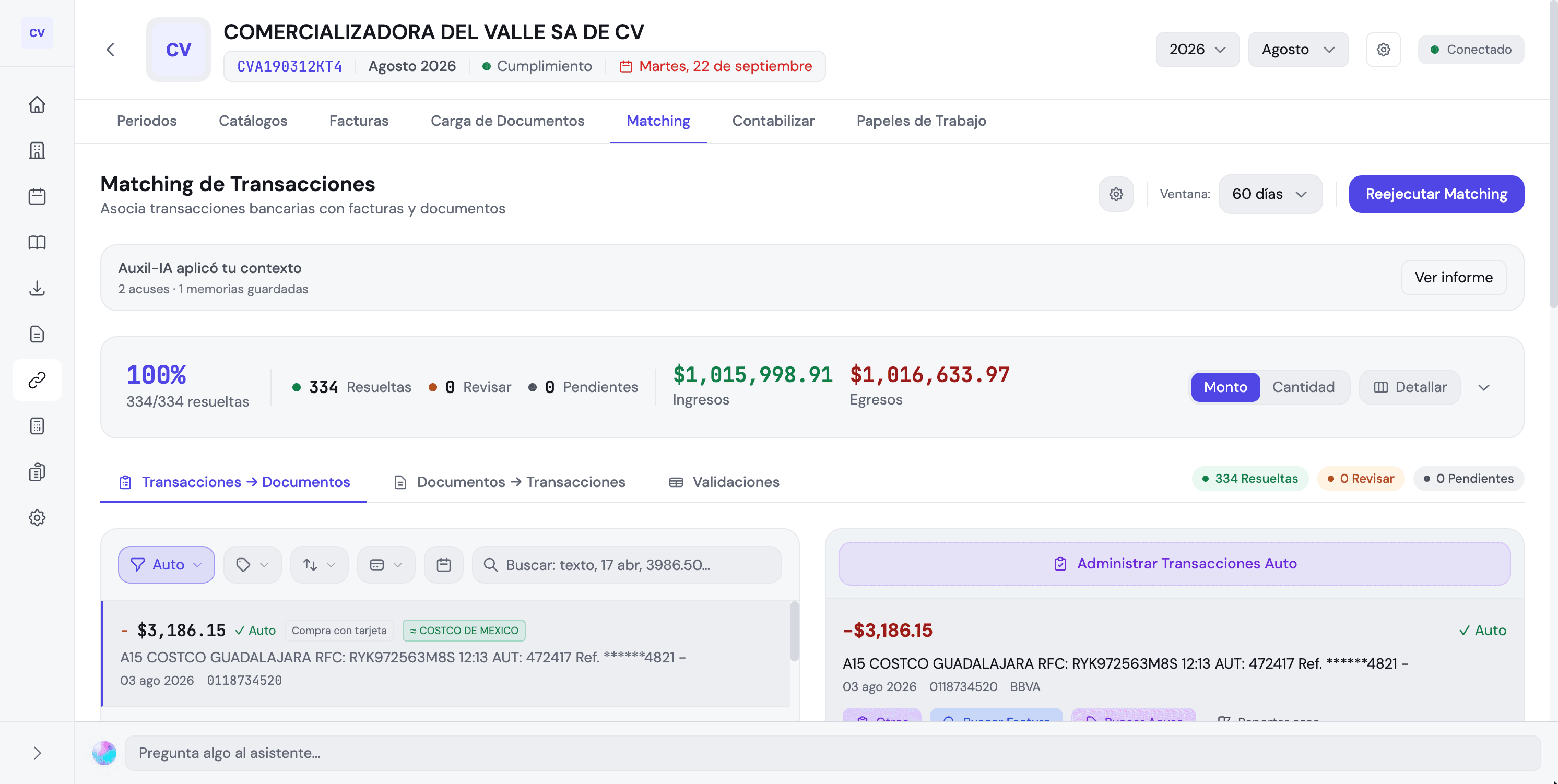Click Administrar Transacciones Auto button

point(1174,563)
